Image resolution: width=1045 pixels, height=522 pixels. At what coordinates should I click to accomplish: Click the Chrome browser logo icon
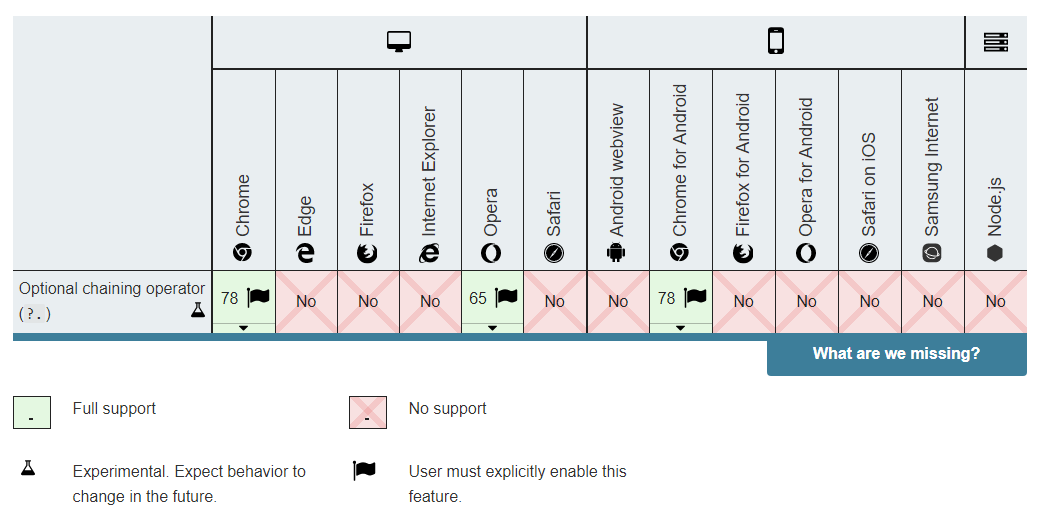[243, 253]
